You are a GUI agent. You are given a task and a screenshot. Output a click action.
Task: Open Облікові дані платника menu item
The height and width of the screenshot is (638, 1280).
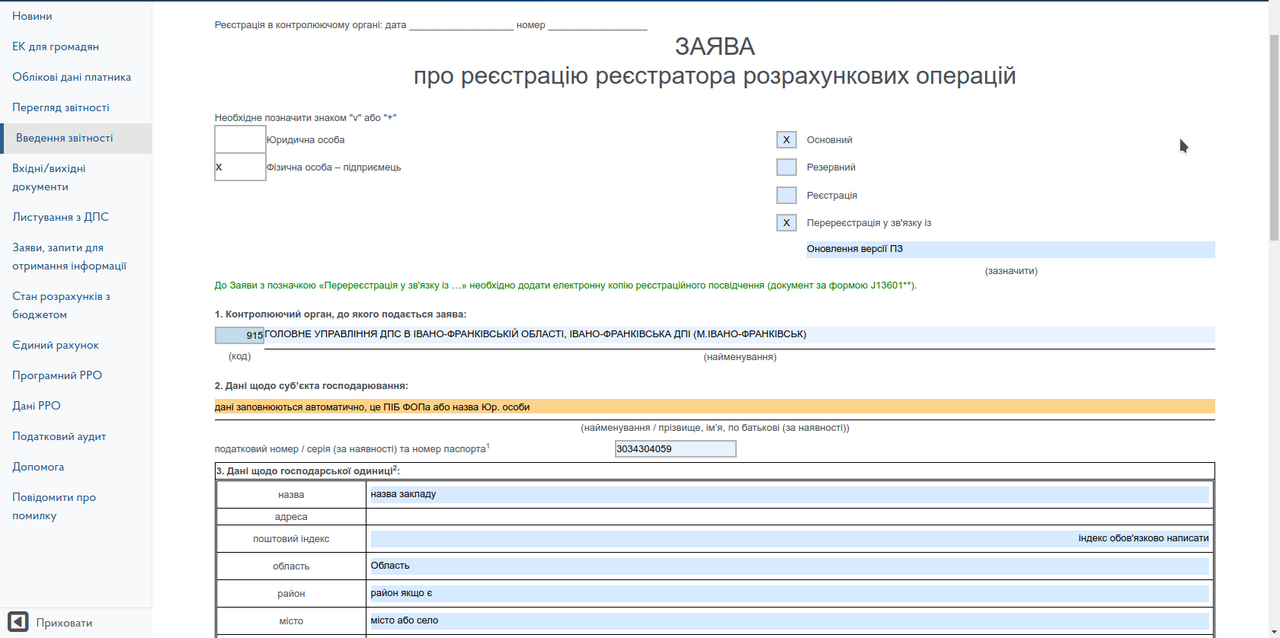(71, 77)
